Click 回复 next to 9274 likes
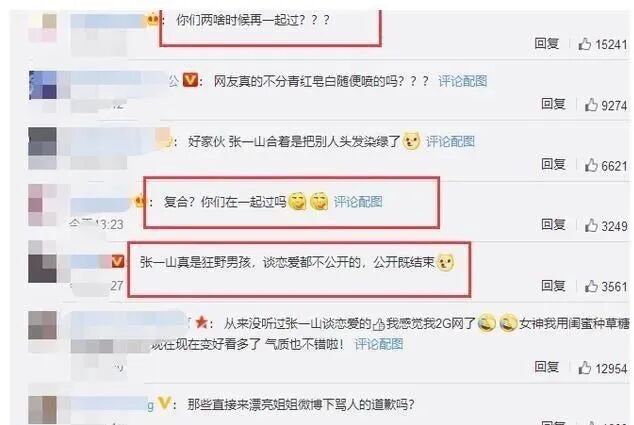Image resolution: width=634 pixels, height=425 pixels. pos(553,104)
